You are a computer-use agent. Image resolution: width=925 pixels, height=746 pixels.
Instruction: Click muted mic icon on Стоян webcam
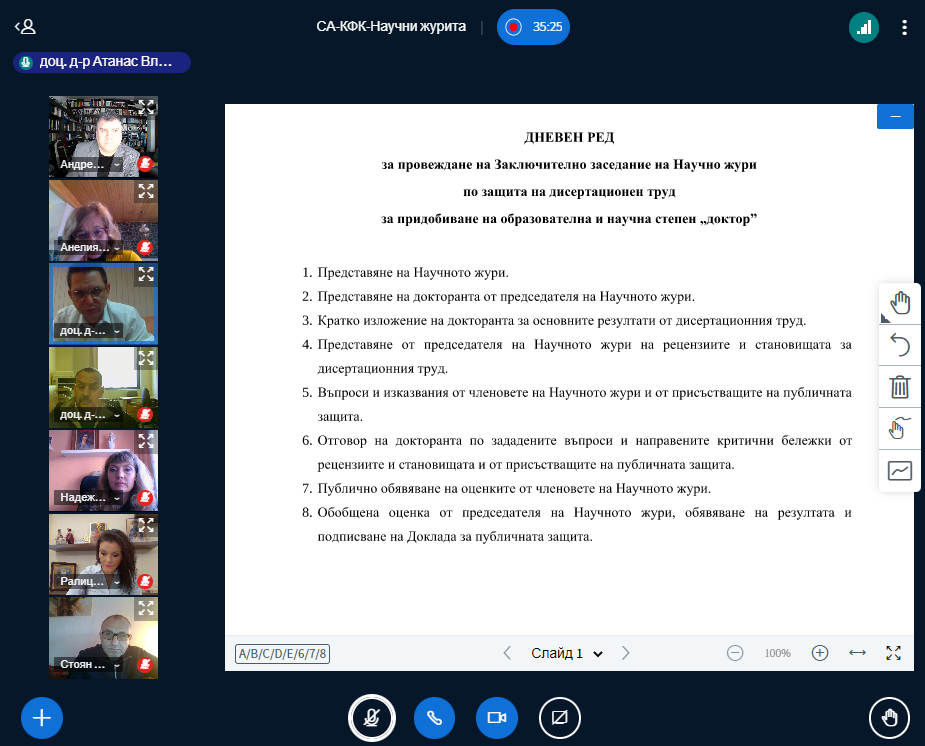(145, 664)
